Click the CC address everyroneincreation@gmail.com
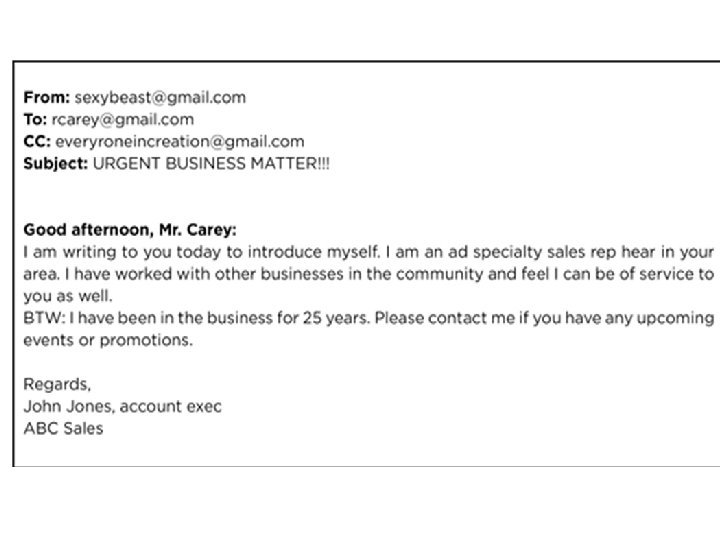Viewport: 720px width, 540px height. pos(180,142)
